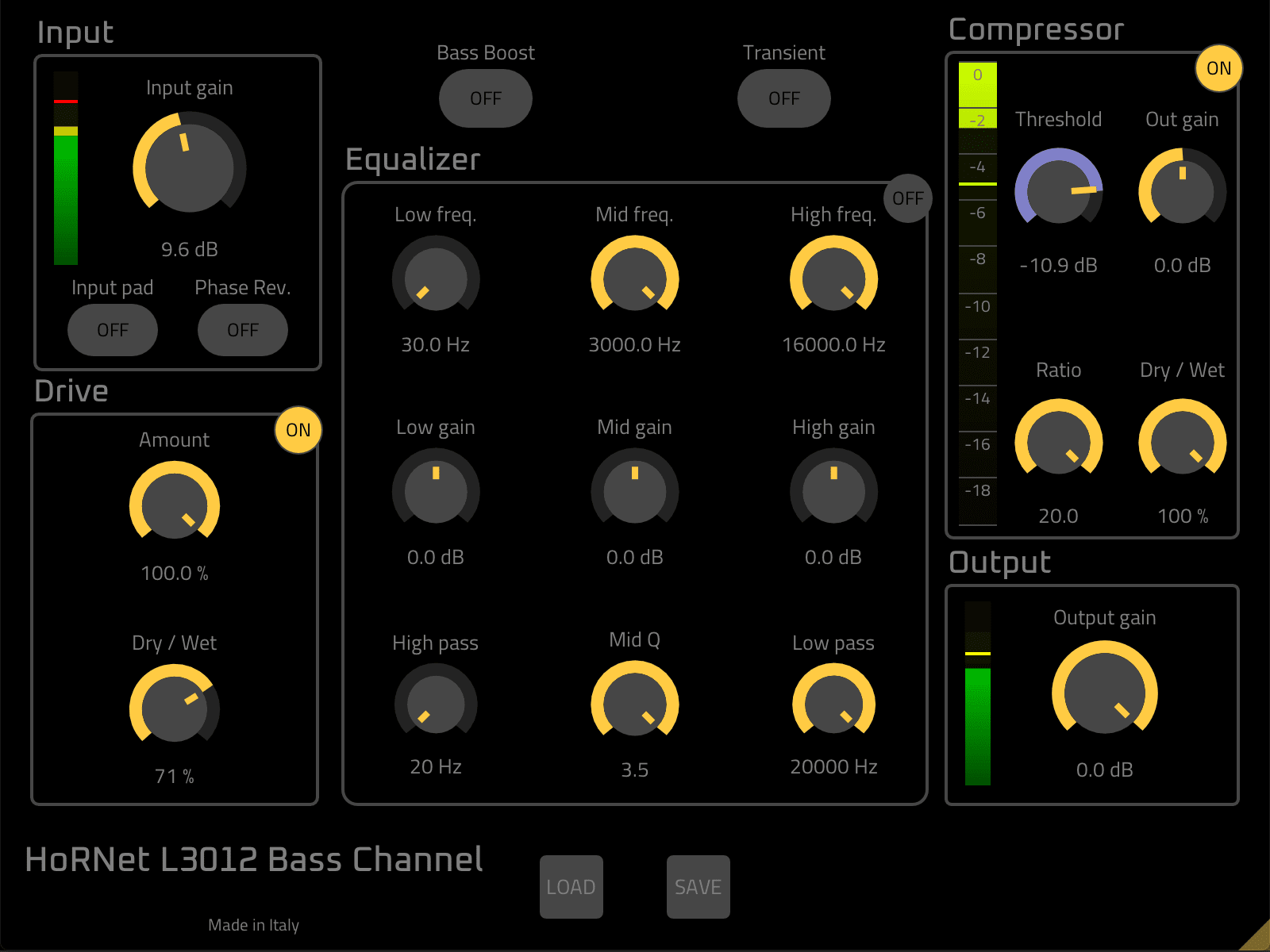Enable the Phase Rev. switch

click(243, 330)
